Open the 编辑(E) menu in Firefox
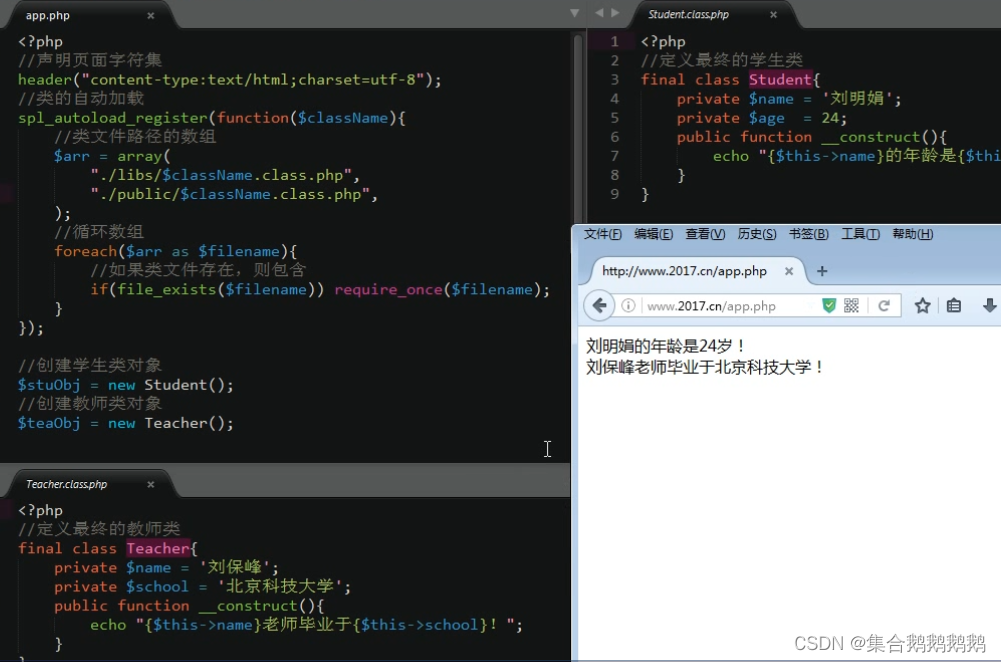The width and height of the screenshot is (1001, 662). (x=653, y=234)
